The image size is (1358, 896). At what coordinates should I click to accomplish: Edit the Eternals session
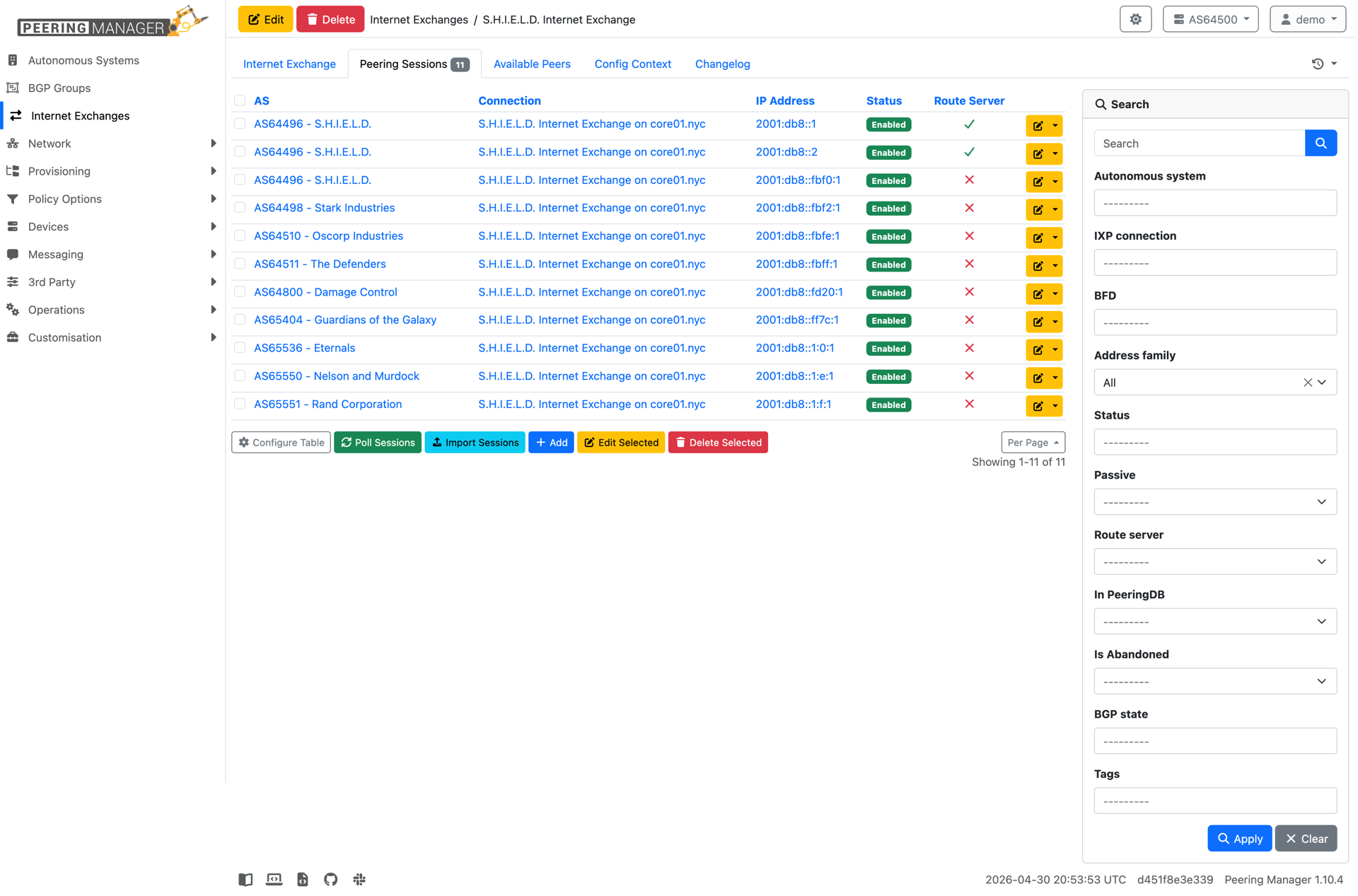tap(1037, 350)
